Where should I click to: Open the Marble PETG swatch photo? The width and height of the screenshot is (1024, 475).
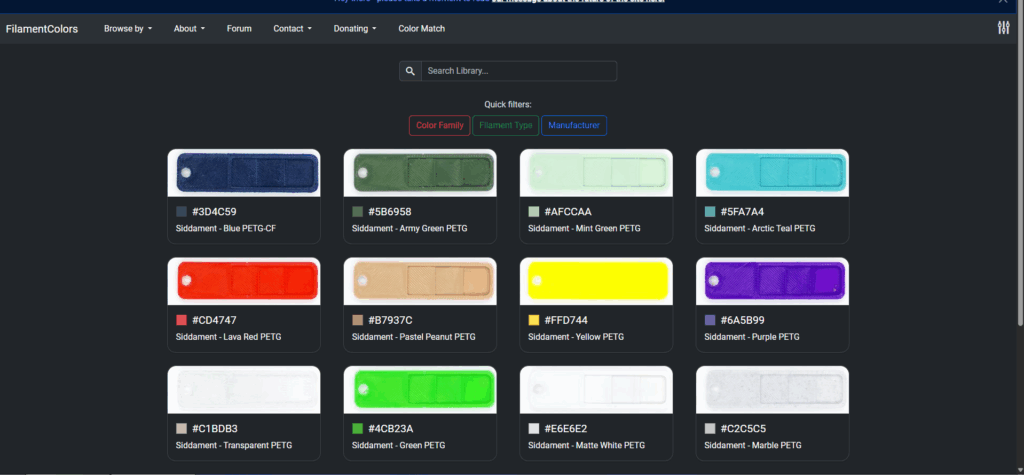(773, 390)
